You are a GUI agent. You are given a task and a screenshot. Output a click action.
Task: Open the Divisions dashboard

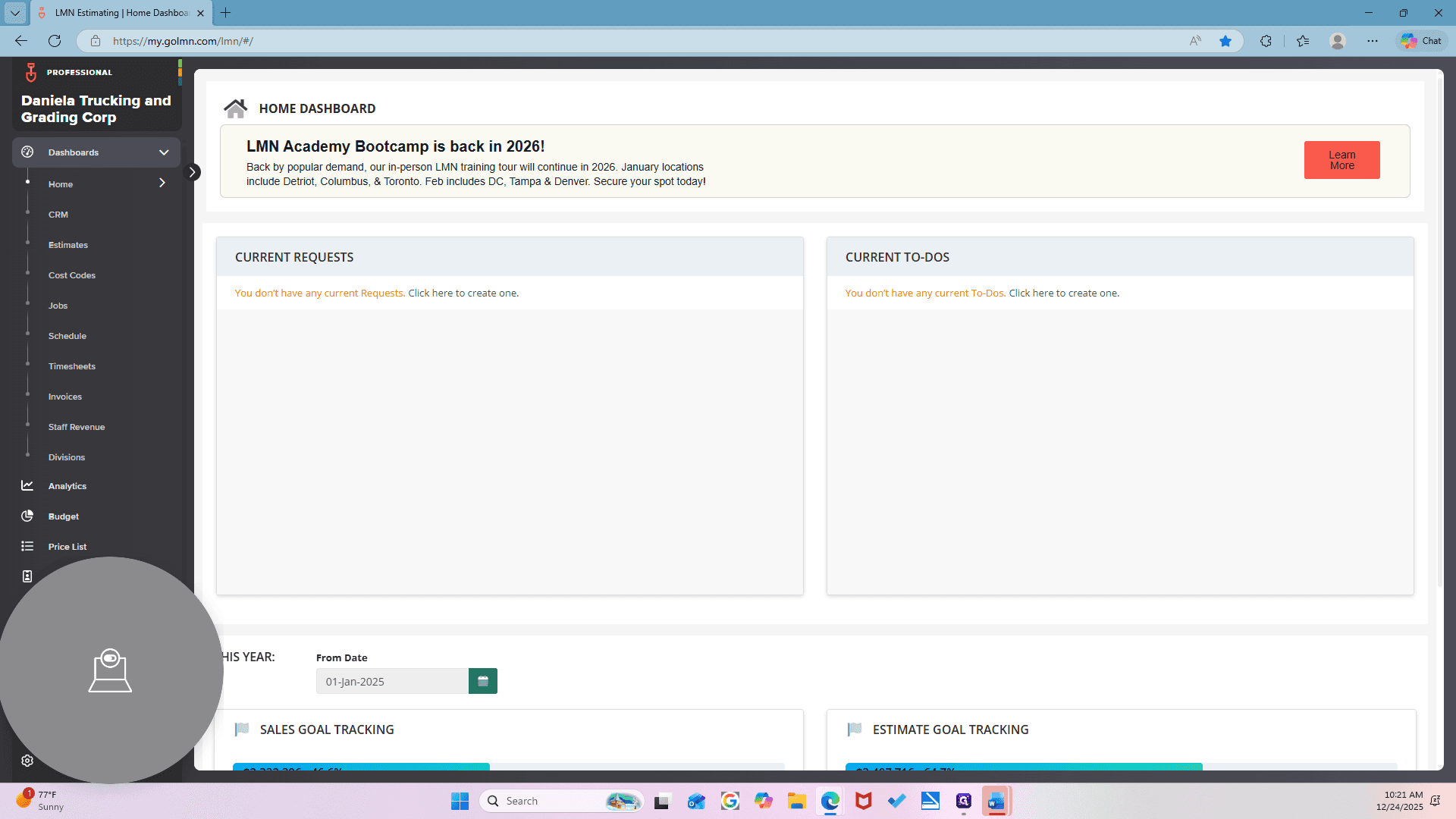click(x=67, y=457)
